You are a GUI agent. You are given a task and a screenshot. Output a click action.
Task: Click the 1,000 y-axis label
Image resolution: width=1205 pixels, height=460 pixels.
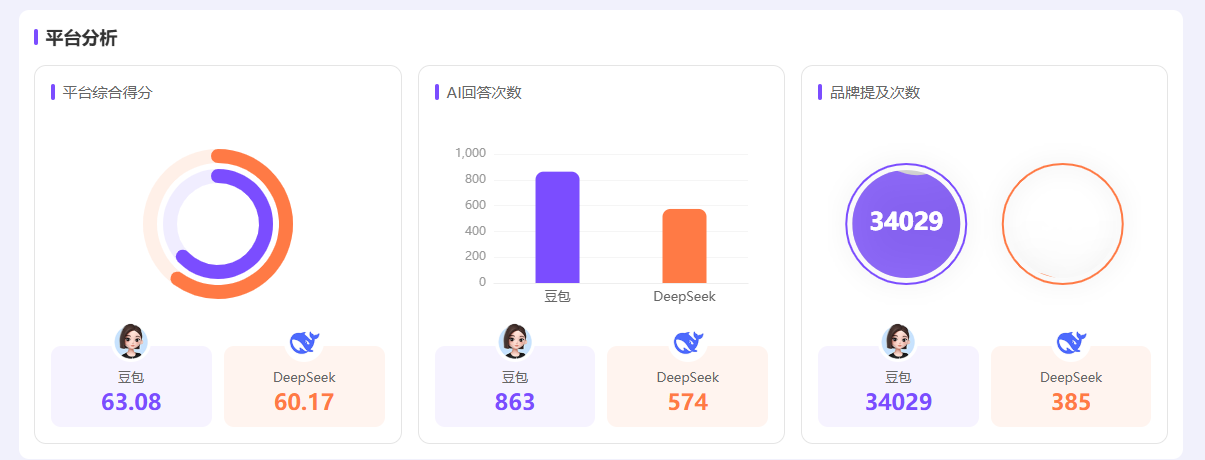coord(470,153)
